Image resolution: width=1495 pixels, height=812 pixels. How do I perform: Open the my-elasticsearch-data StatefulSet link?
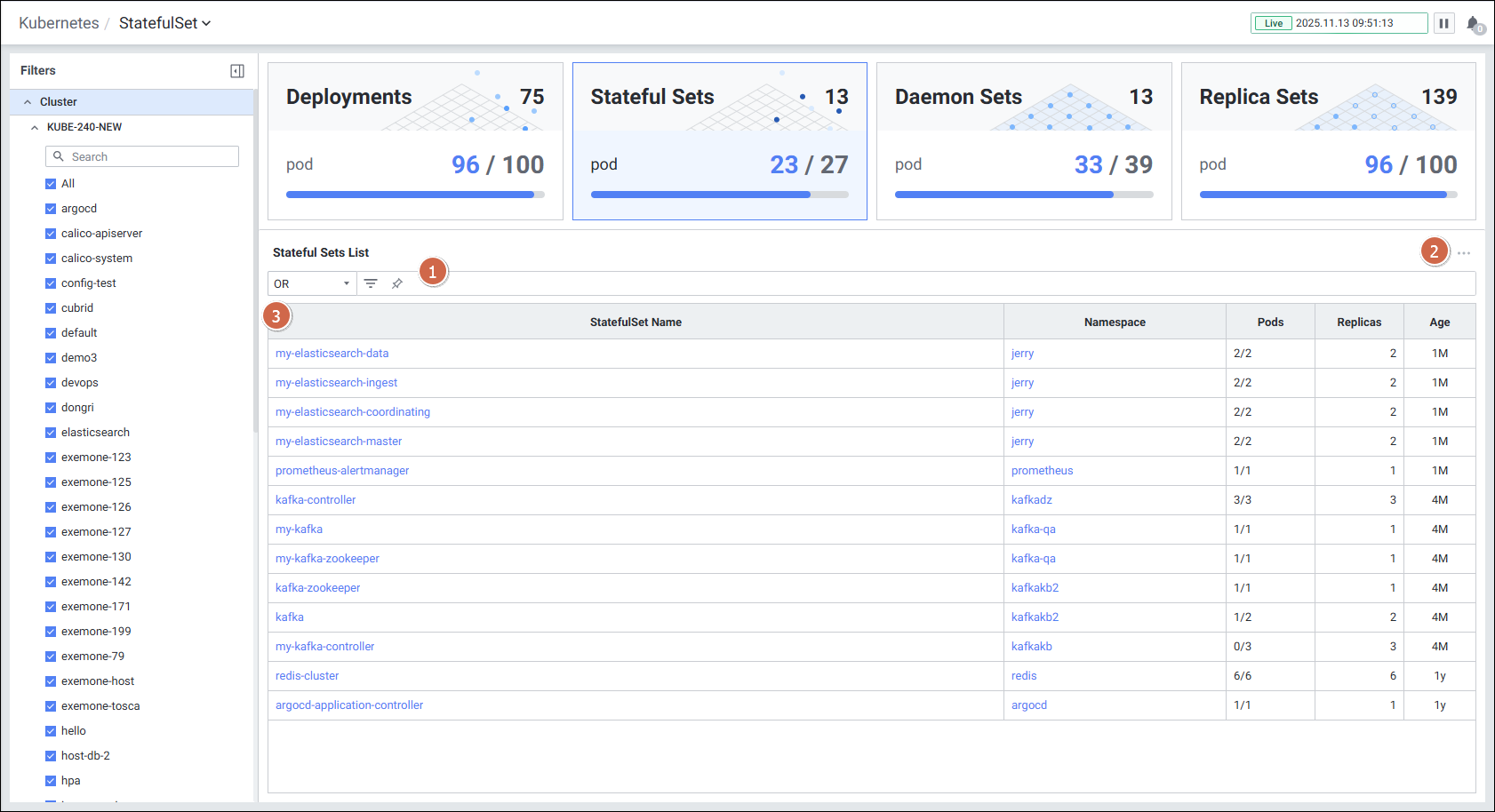[x=332, y=354]
